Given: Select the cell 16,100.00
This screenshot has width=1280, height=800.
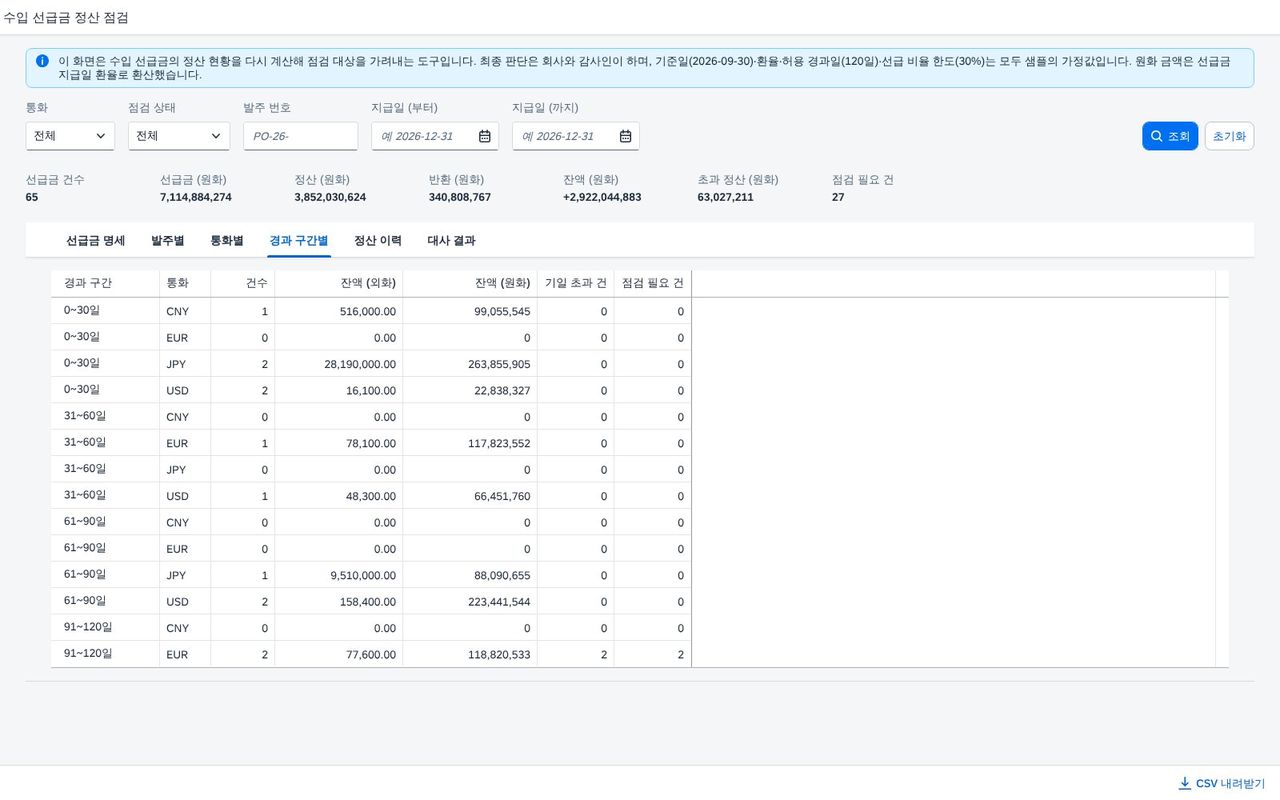Looking at the screenshot, I should click(339, 390).
